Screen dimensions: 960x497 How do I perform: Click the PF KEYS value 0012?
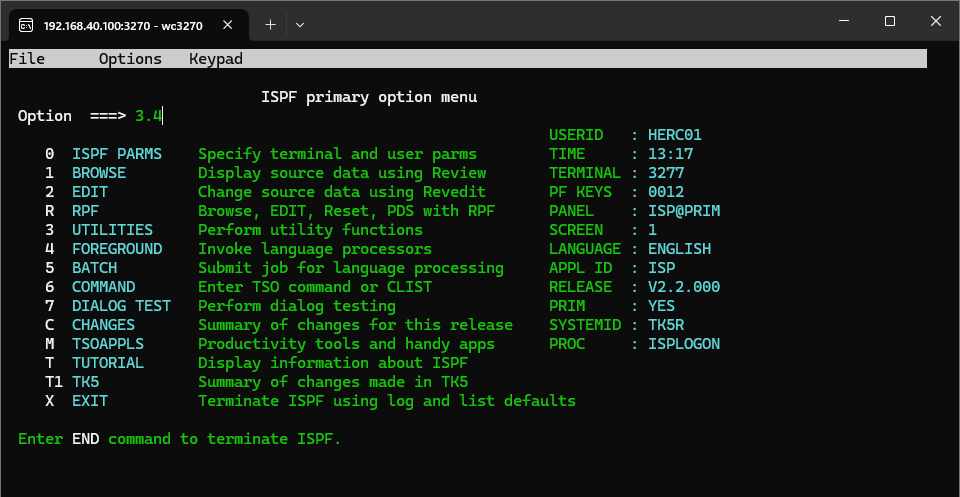pos(666,192)
